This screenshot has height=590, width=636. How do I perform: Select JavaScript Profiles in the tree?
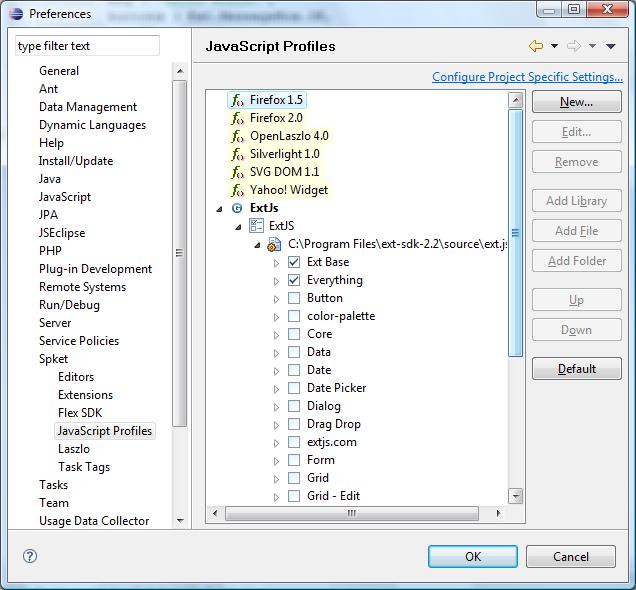pos(105,431)
